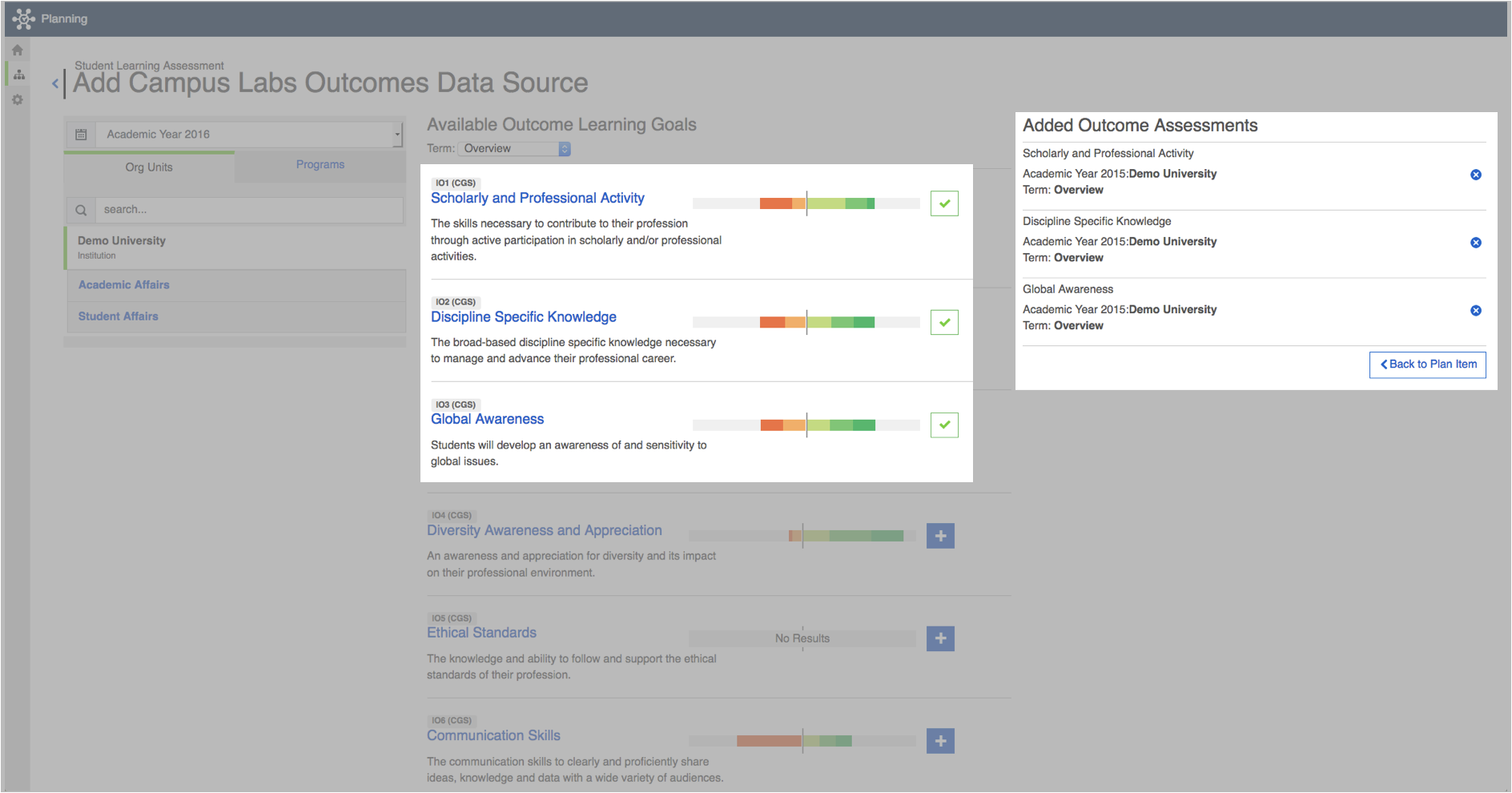This screenshot has height=793, width=1512.
Task: Add Diversity Awareness and Appreciation goal
Action: click(940, 536)
